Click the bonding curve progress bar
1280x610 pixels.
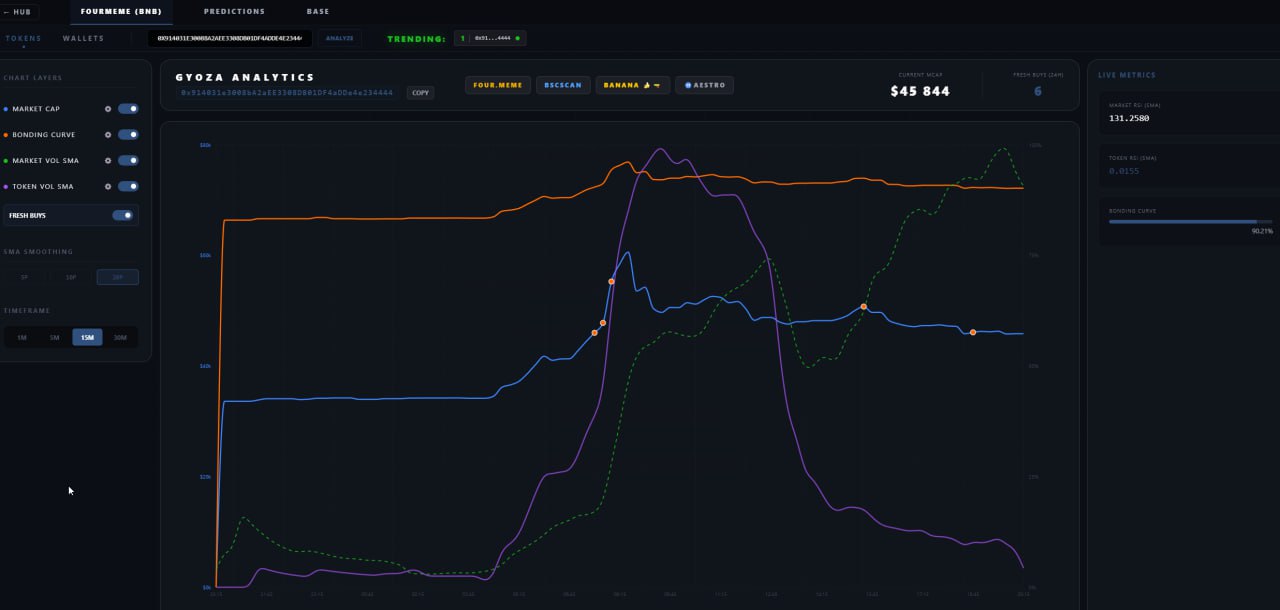pos(1190,221)
